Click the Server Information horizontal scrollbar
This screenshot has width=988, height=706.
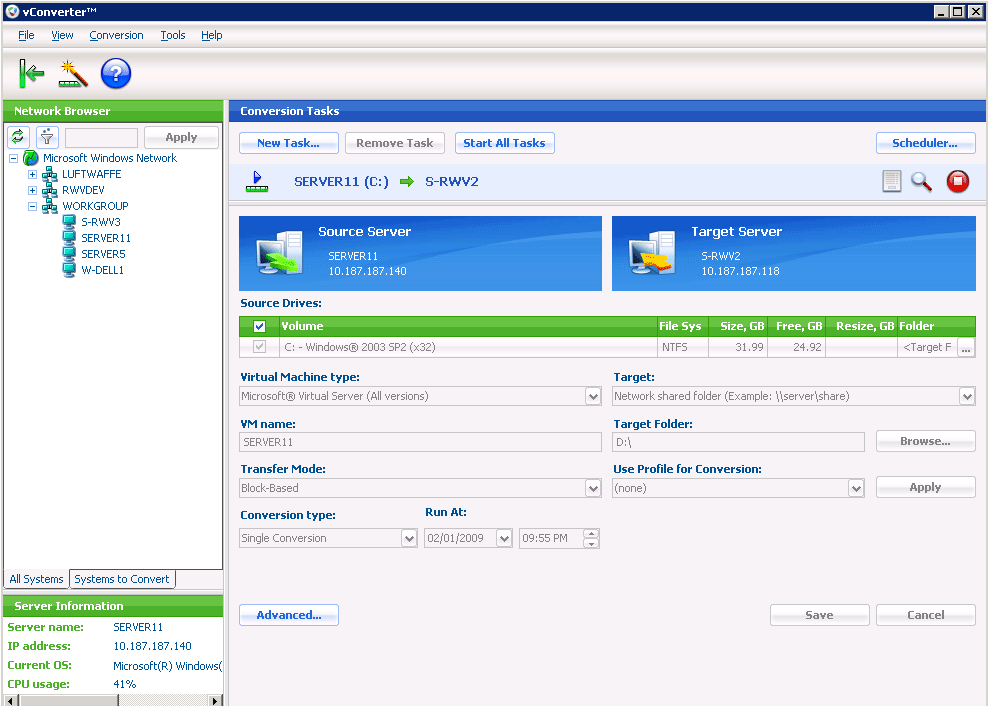(x=112, y=700)
